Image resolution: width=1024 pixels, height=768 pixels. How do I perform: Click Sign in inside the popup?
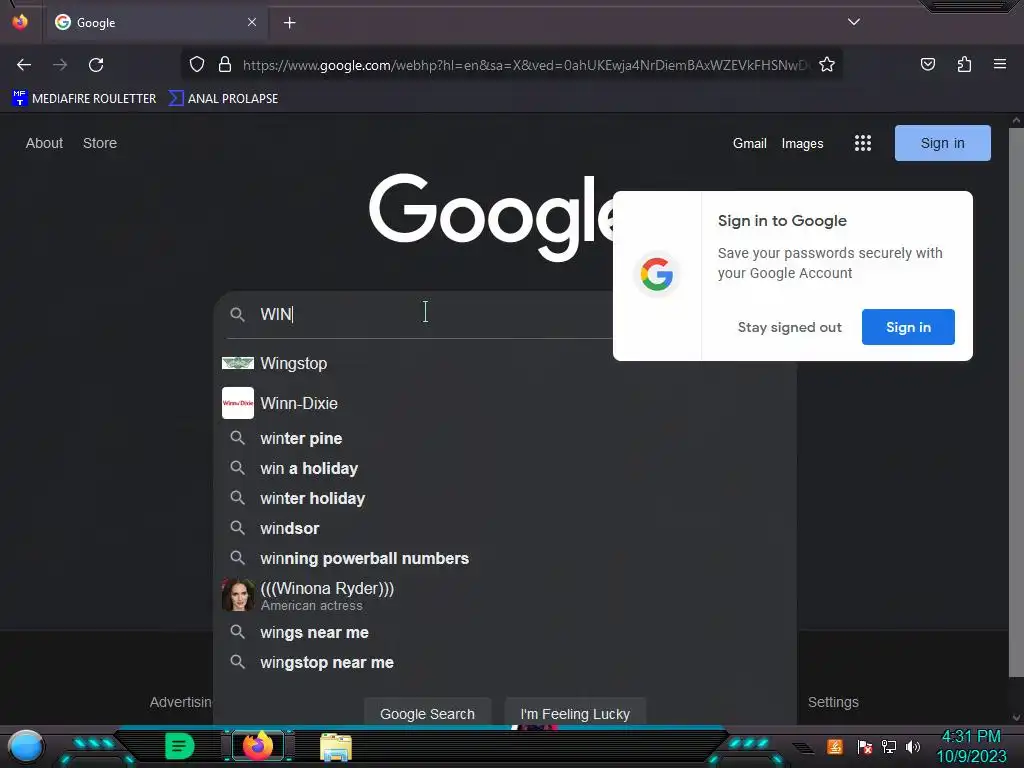click(x=908, y=327)
